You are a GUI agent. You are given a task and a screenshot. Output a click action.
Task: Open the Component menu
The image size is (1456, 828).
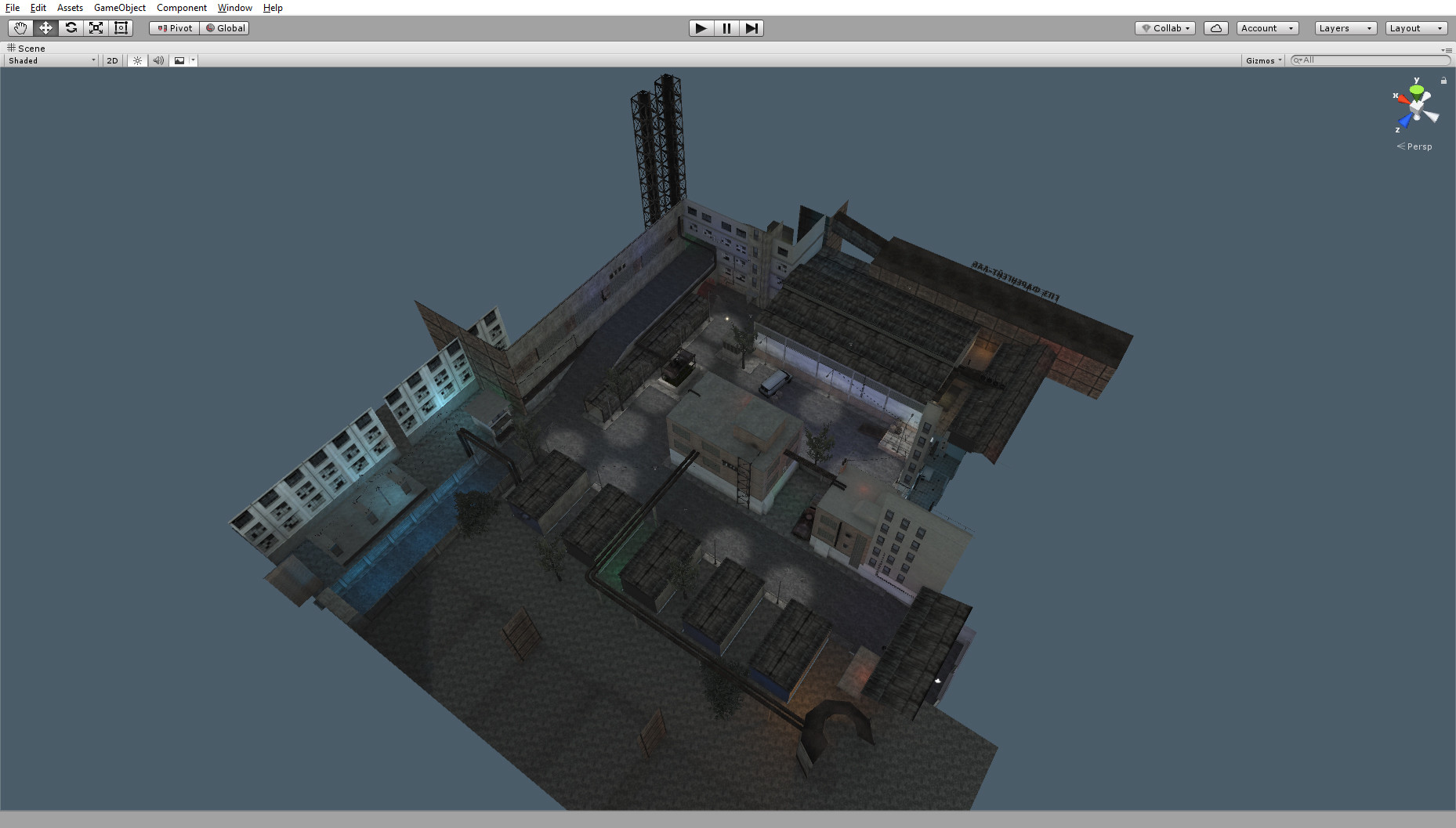point(181,7)
